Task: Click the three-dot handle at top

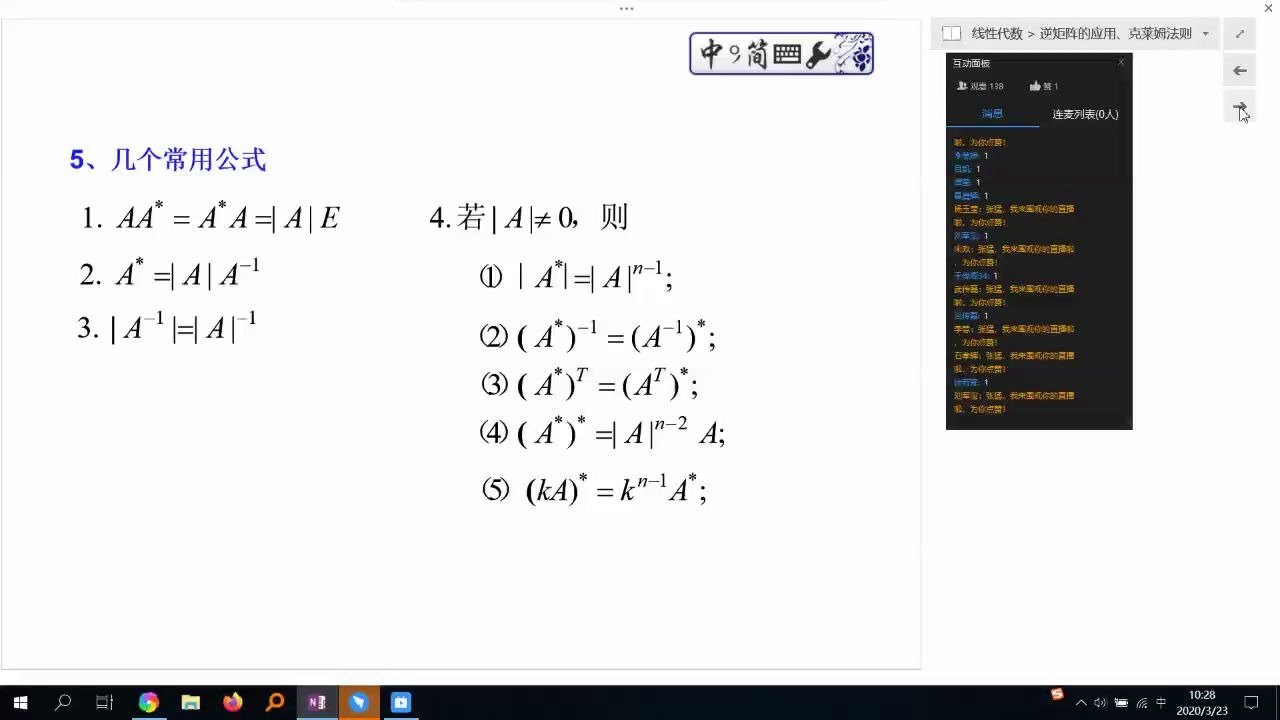Action: point(627,8)
